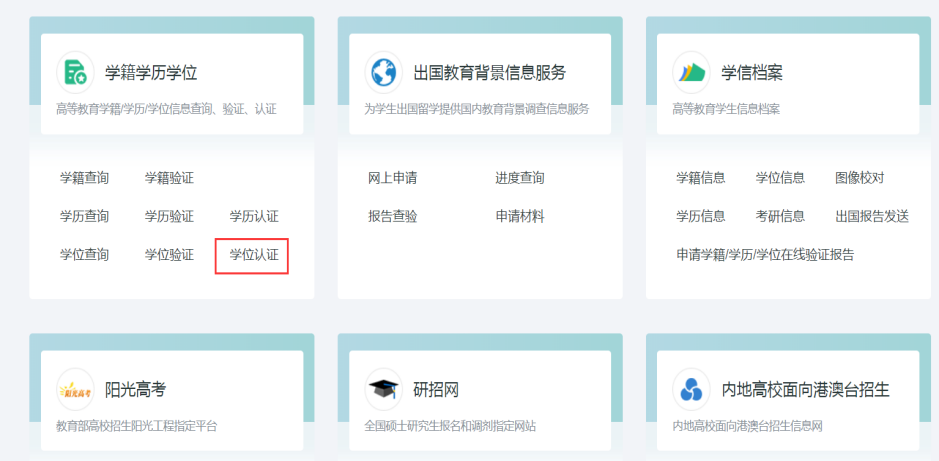939x461 pixels.
Task: View 申请材料 link
Action: (519, 216)
